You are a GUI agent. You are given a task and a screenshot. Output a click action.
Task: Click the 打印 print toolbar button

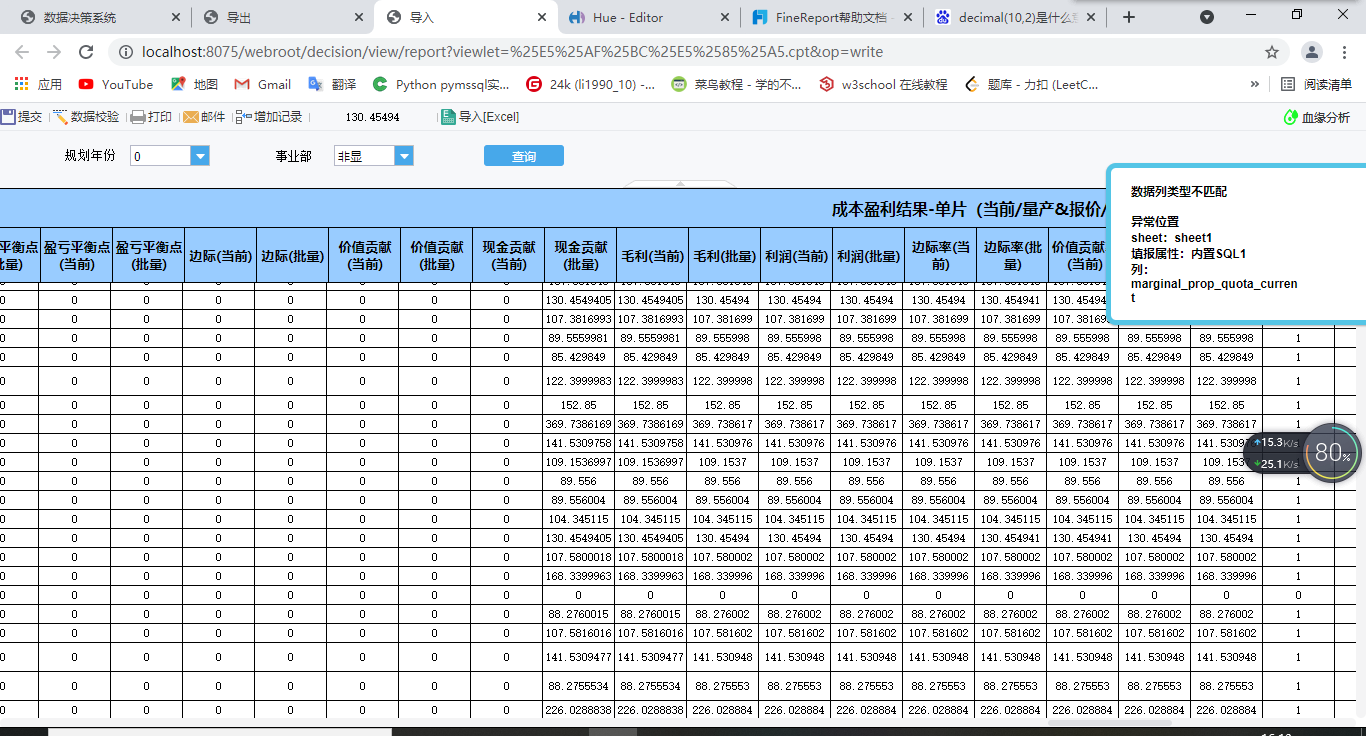151,117
